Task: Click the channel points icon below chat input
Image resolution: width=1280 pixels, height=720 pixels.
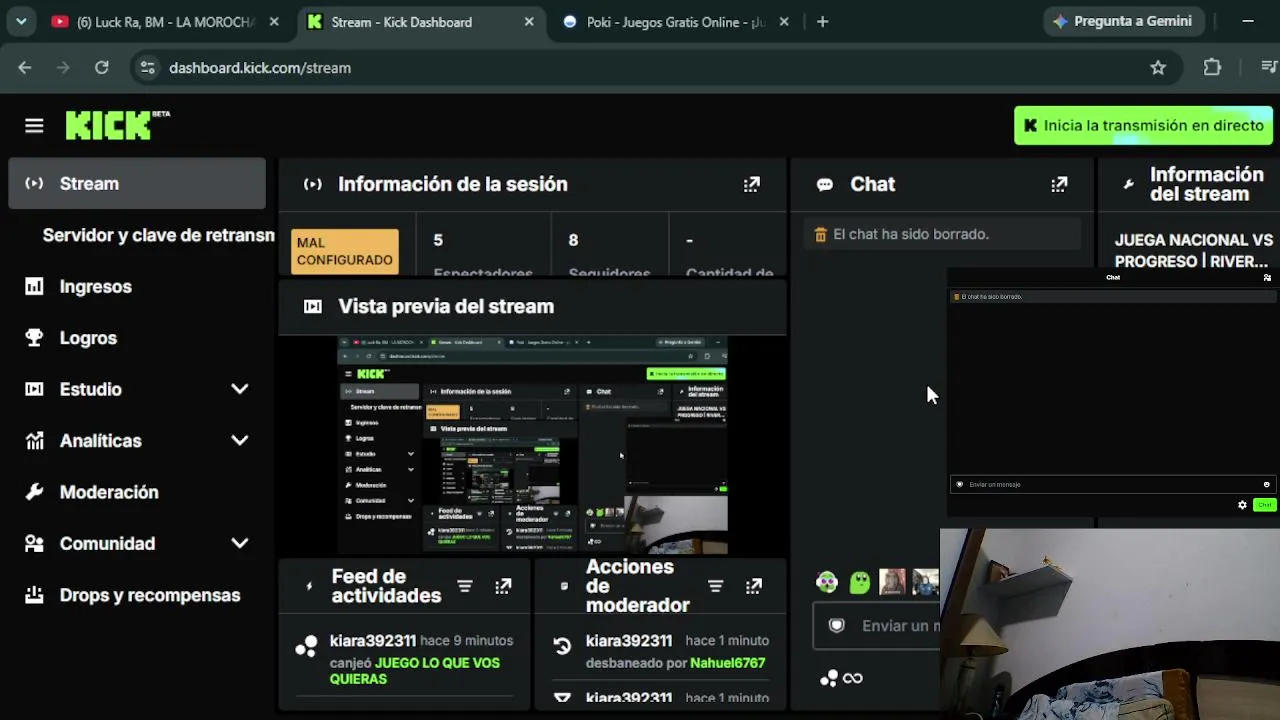Action: pyautogui.click(x=829, y=678)
